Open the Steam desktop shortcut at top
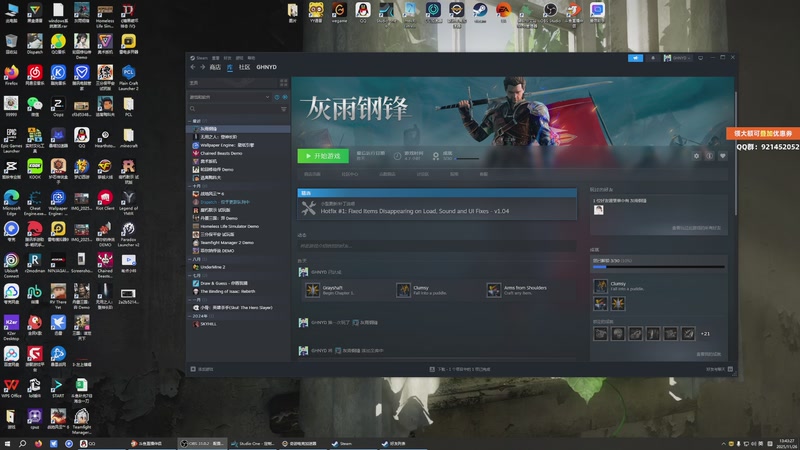The width and height of the screenshot is (800, 450). coord(480,12)
